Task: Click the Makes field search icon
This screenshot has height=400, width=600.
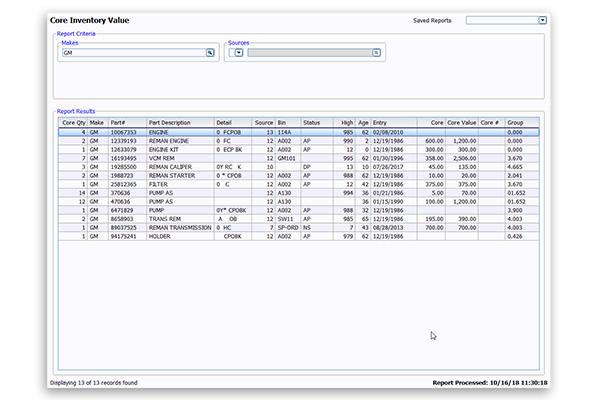Action: click(x=211, y=53)
